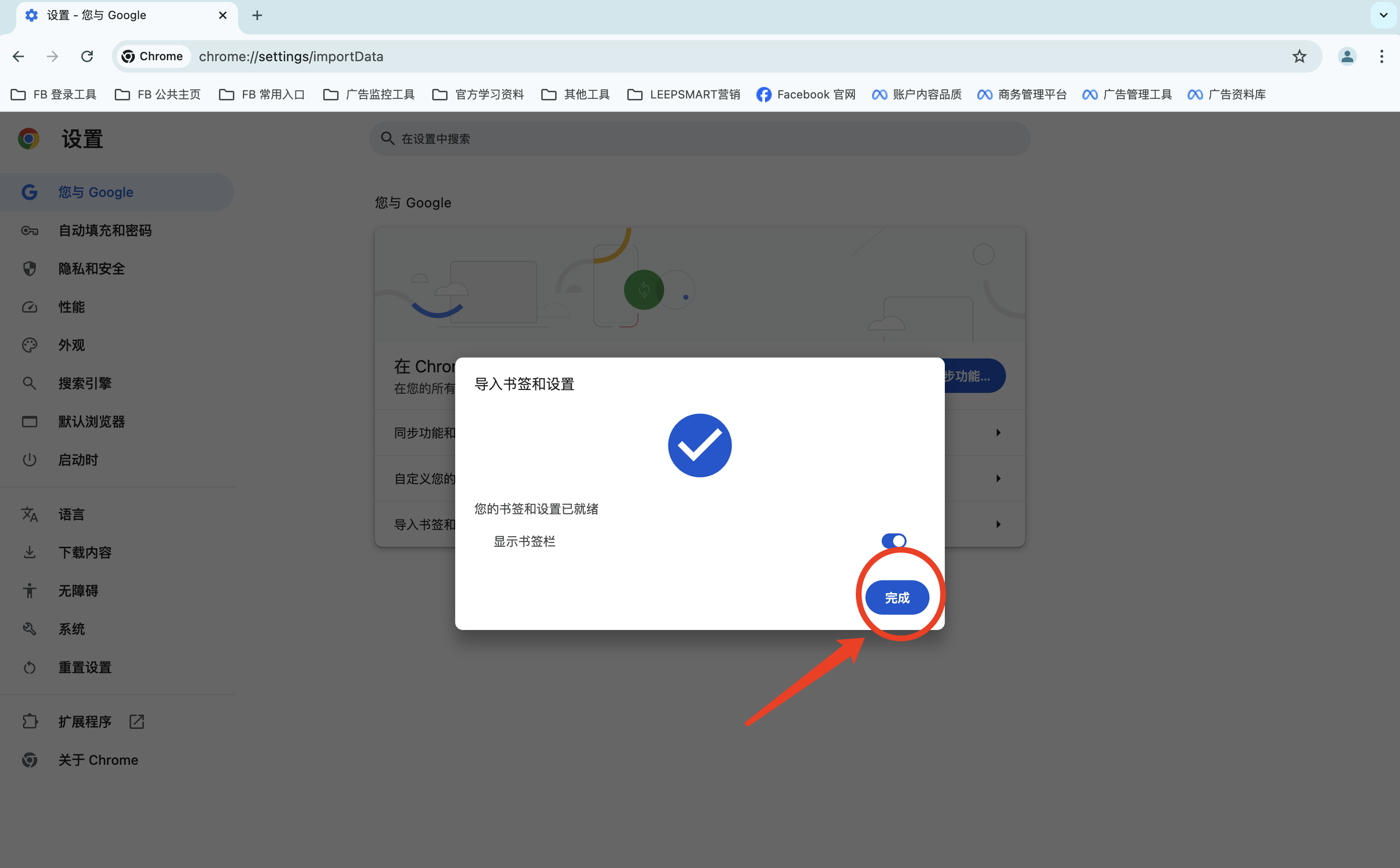The height and width of the screenshot is (868, 1400).
Task: Open Chrome's three-dot menu
Action: (1382, 56)
